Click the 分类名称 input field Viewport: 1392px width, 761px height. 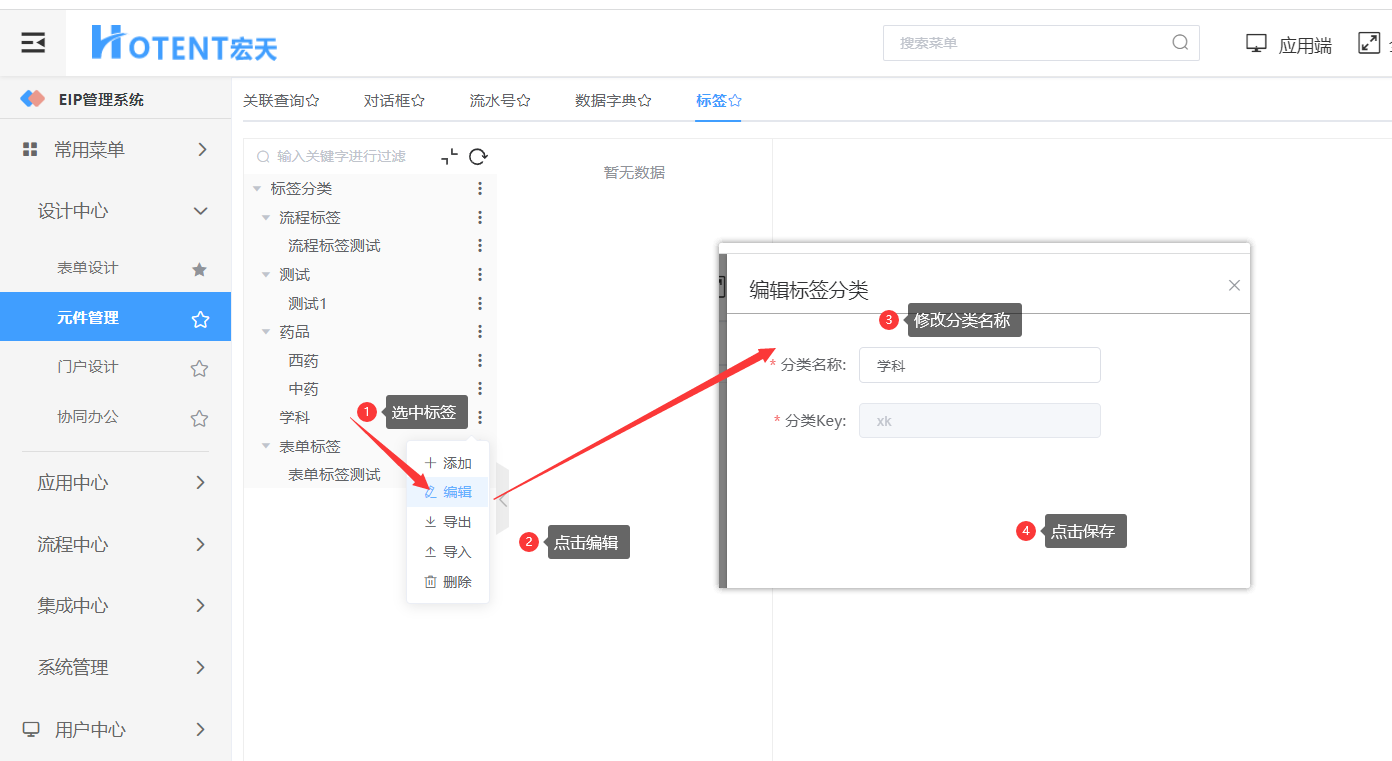tap(980, 365)
